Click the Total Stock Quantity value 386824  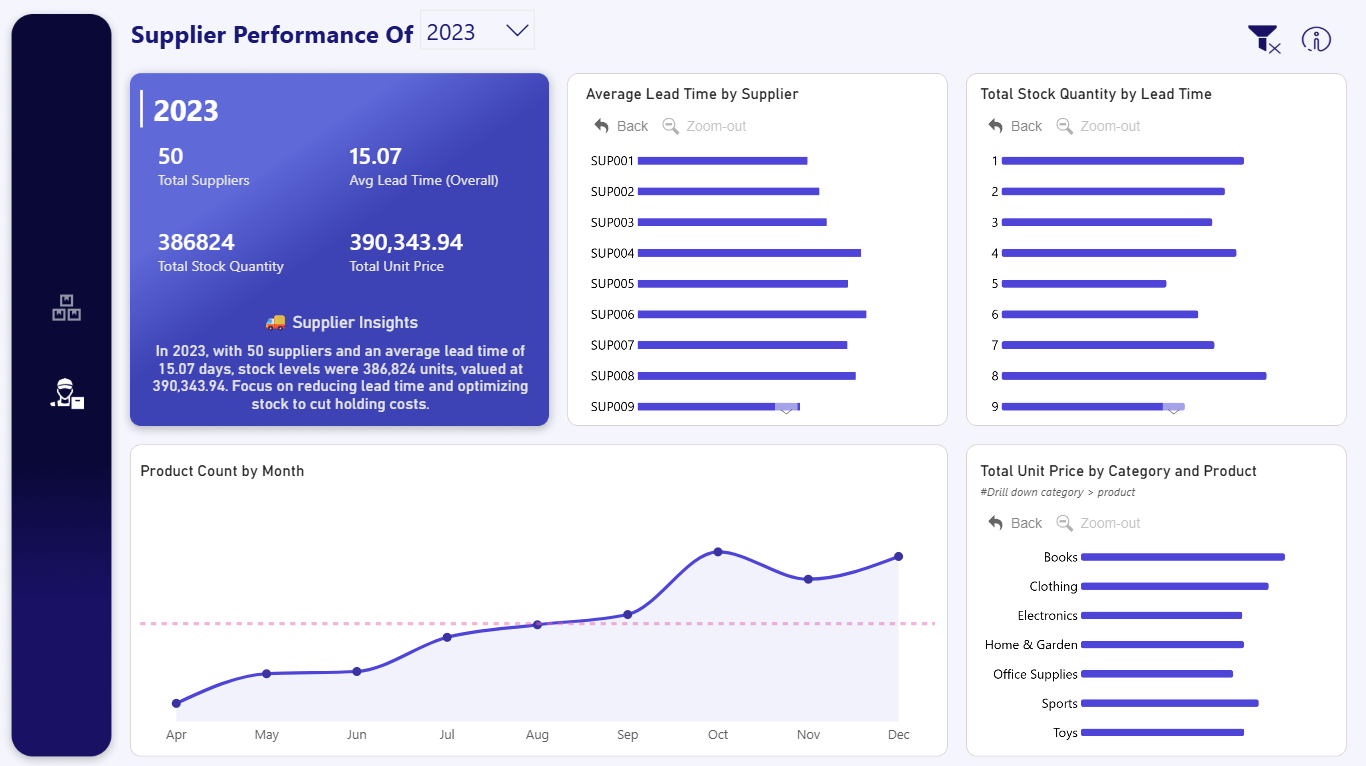coord(196,242)
